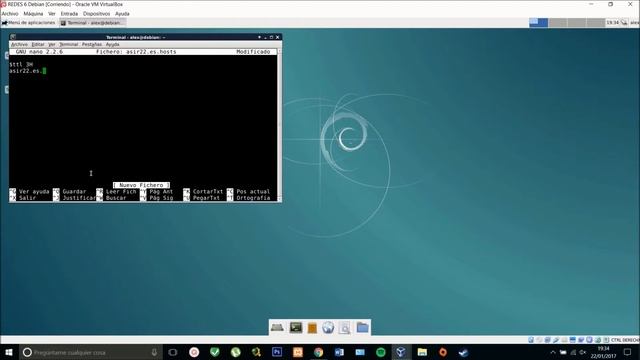This screenshot has height=360, width=640.
Task: Open green shield app in Windows taskbar
Action: coord(215,352)
